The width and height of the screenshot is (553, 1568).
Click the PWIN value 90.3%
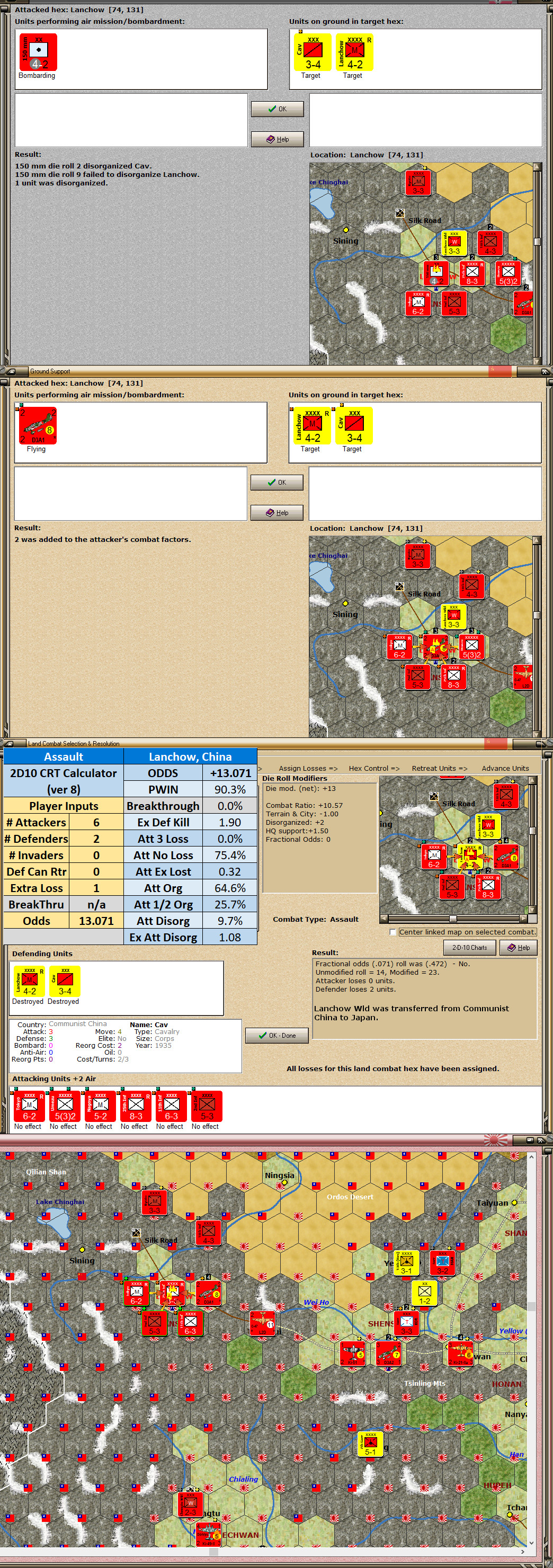click(230, 789)
